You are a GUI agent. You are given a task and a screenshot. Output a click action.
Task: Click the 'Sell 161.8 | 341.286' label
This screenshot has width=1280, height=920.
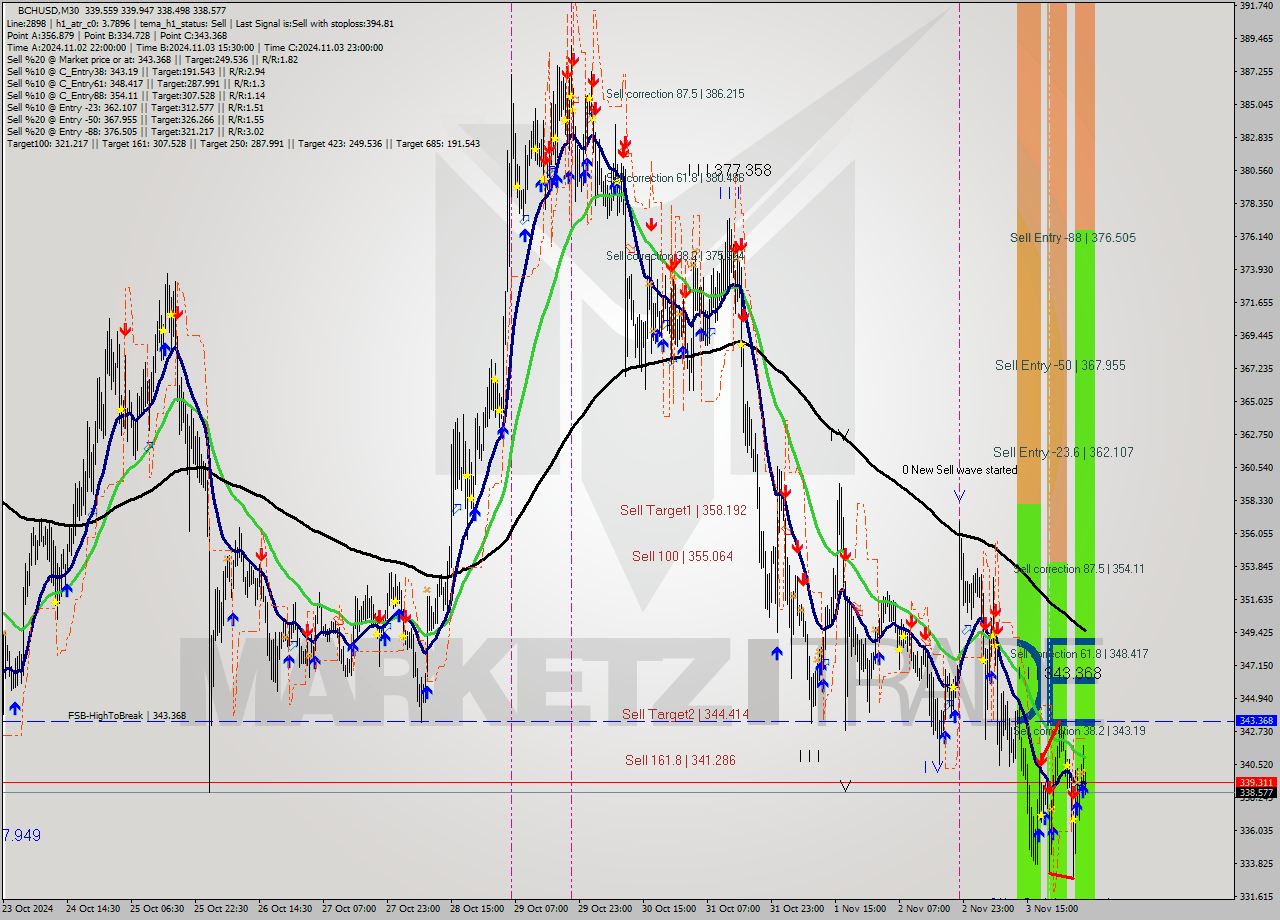tap(680, 760)
